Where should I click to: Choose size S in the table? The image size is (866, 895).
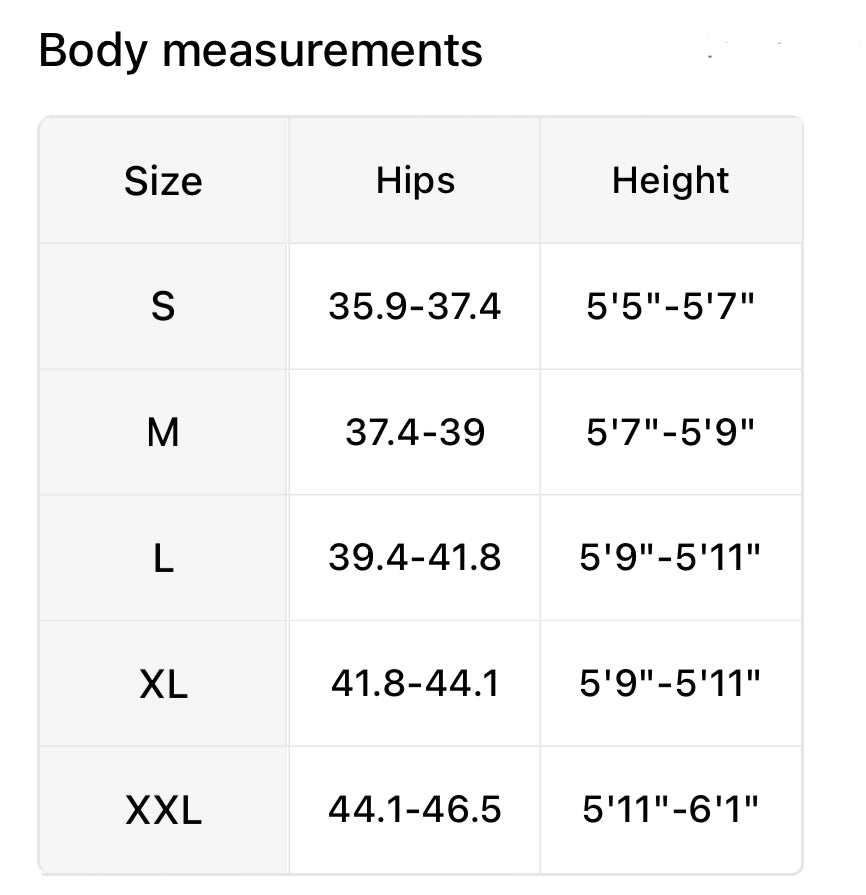163,306
